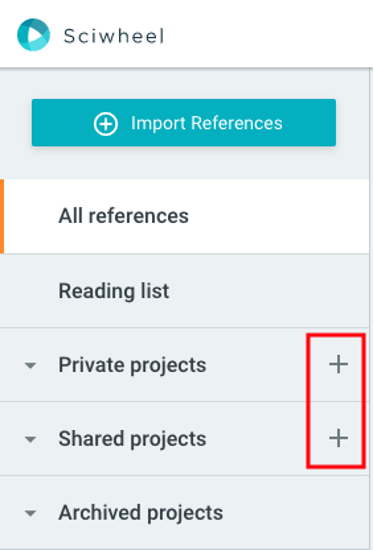Collapse the Shared projects arrow
This screenshot has width=374, height=550.
(31, 439)
